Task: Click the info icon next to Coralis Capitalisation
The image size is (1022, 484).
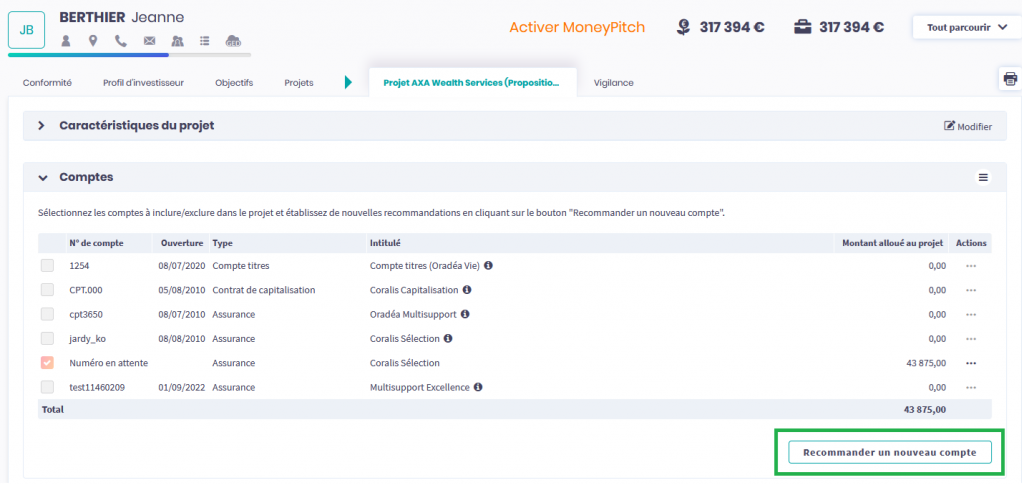Action: tap(467, 290)
